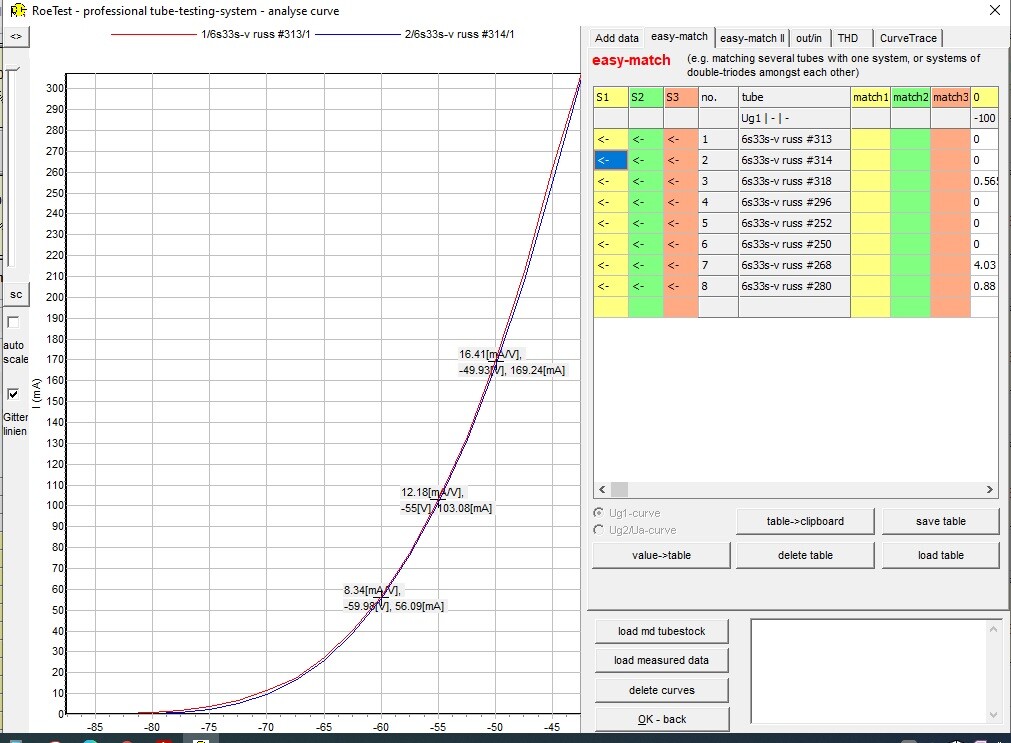1011x743 pixels.
Task: Open the CurveTrace tab
Action: pyautogui.click(x=908, y=38)
